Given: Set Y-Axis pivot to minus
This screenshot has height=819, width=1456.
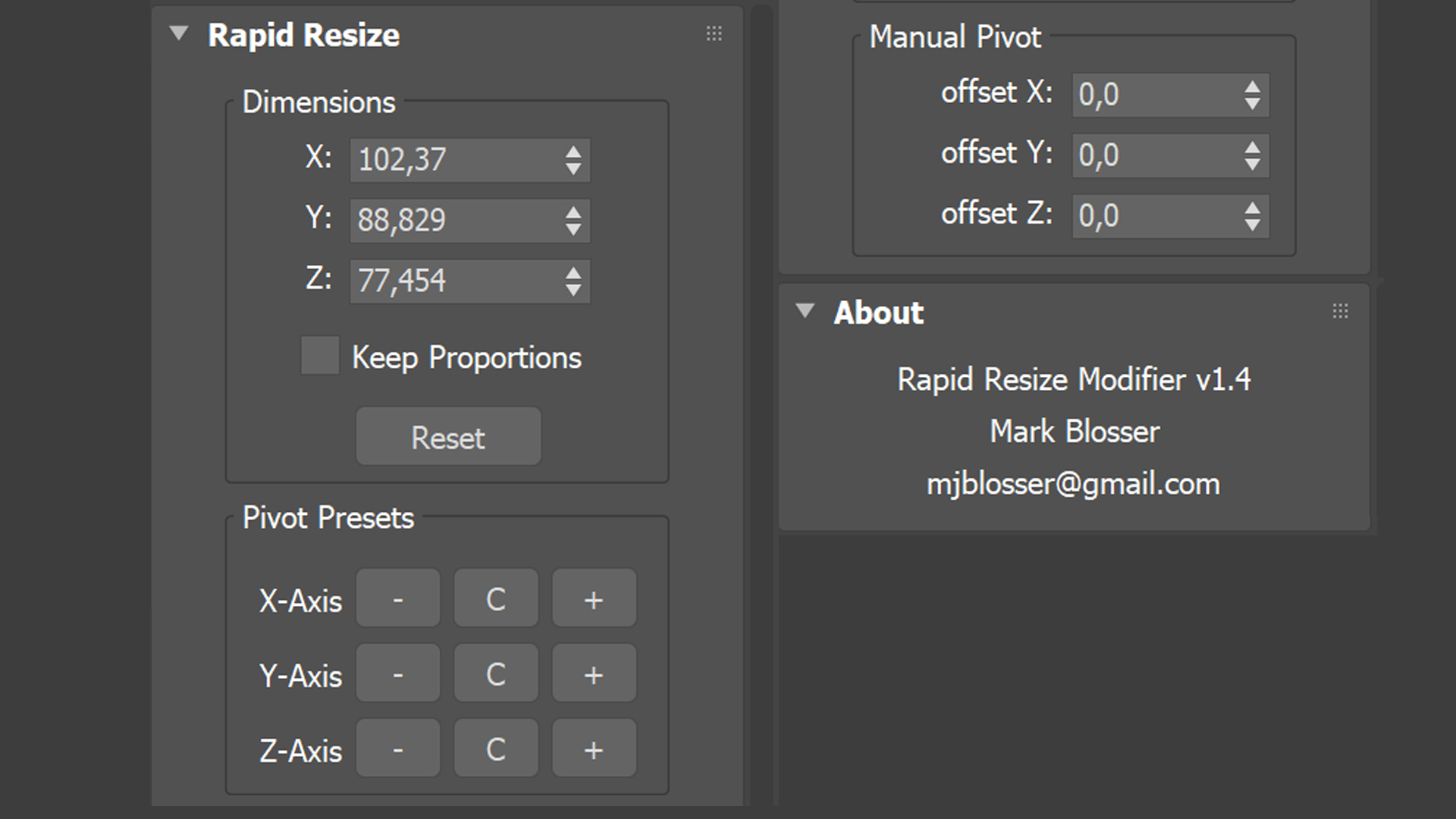Looking at the screenshot, I should click(x=398, y=673).
